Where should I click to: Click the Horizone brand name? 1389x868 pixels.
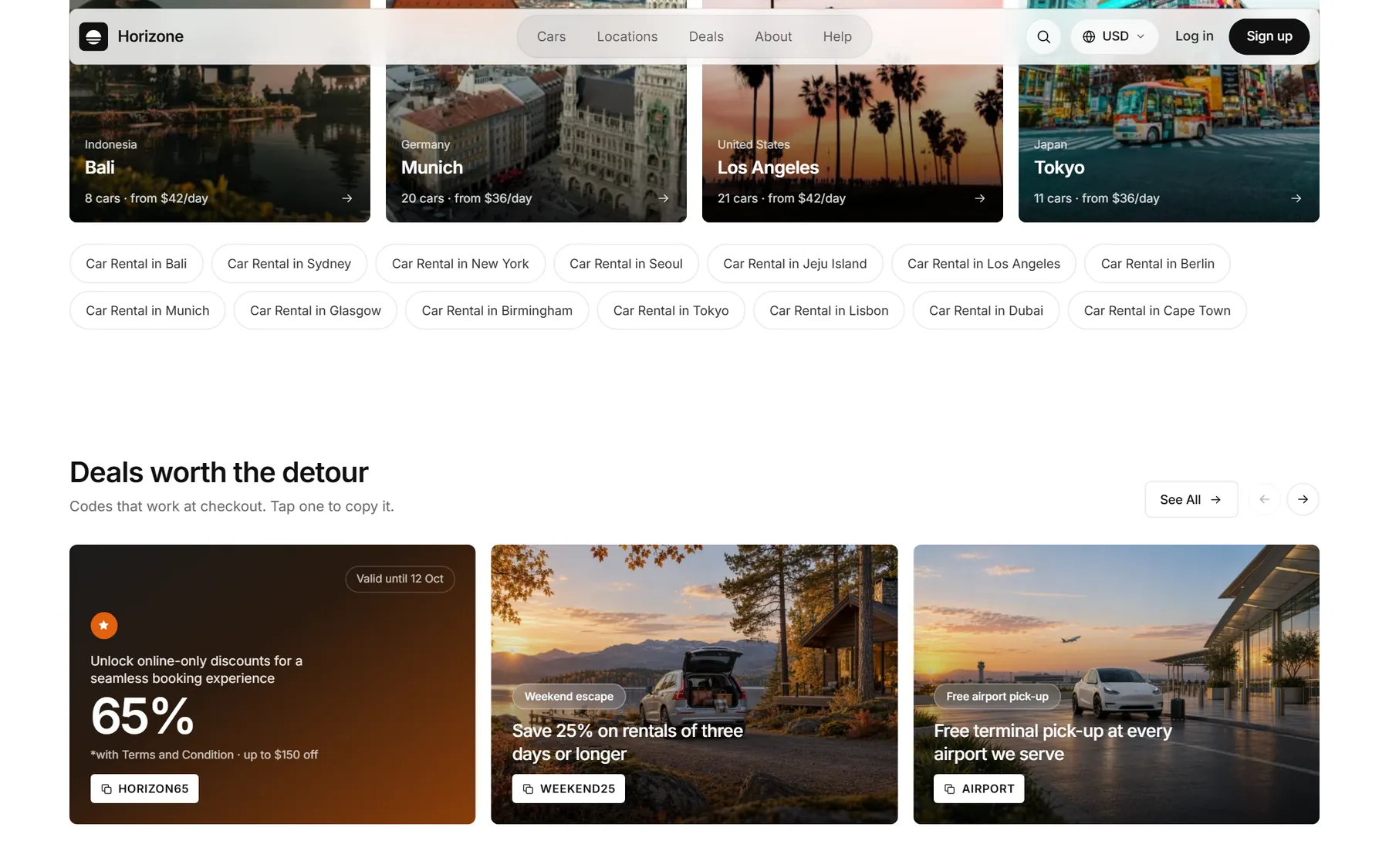click(150, 36)
